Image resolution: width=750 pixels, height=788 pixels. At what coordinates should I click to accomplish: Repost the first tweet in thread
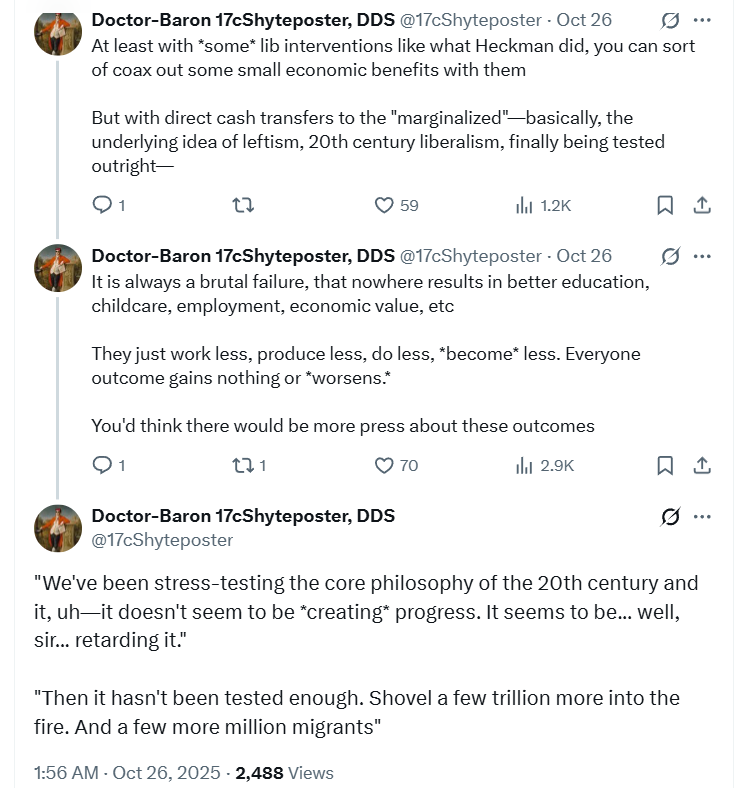click(242, 205)
